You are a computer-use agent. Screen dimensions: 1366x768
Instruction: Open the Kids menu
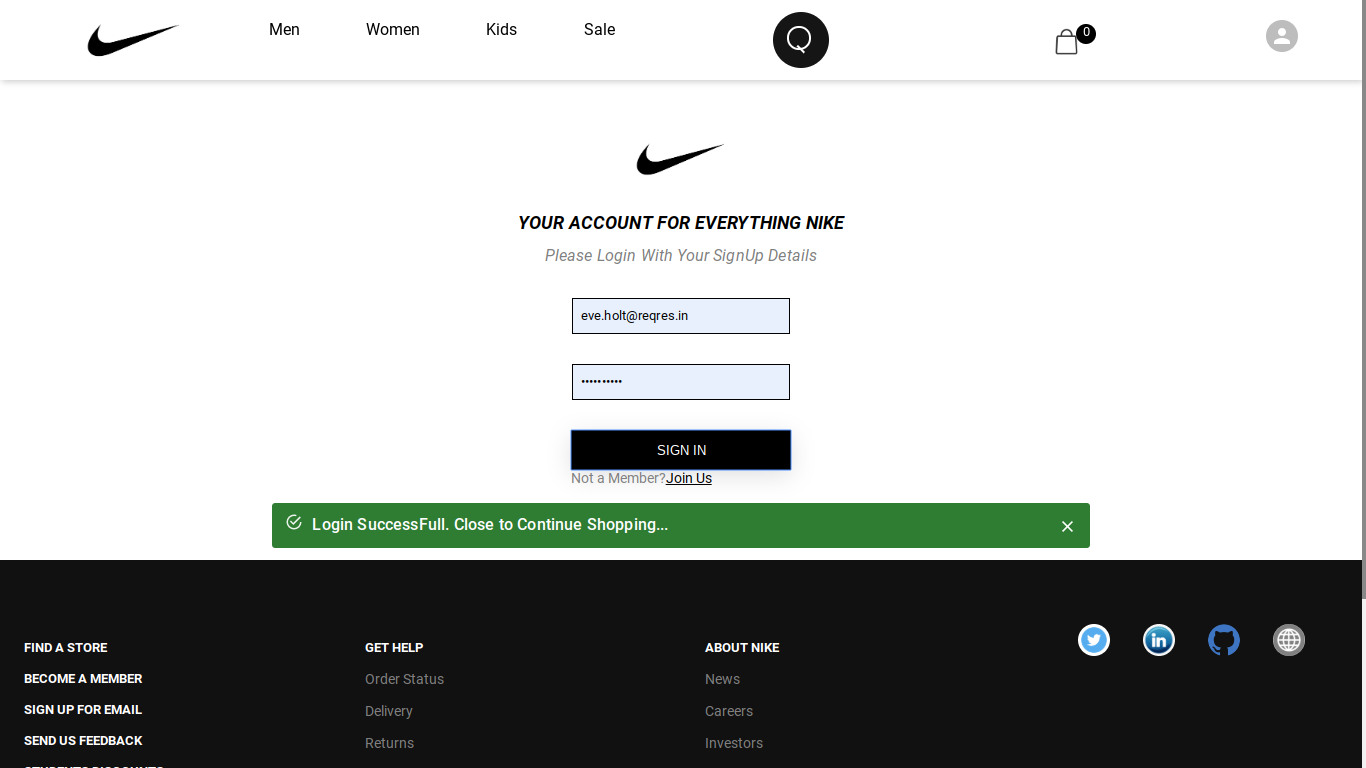click(501, 30)
